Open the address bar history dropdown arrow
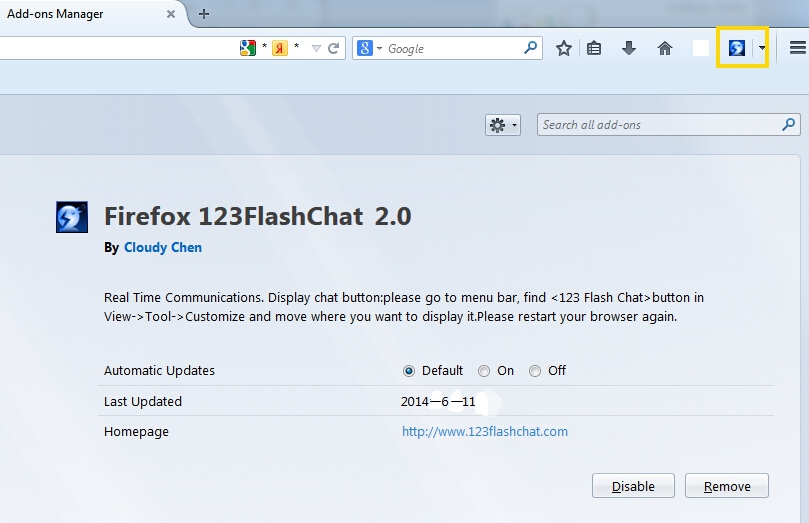This screenshot has height=523, width=809. click(x=316, y=48)
